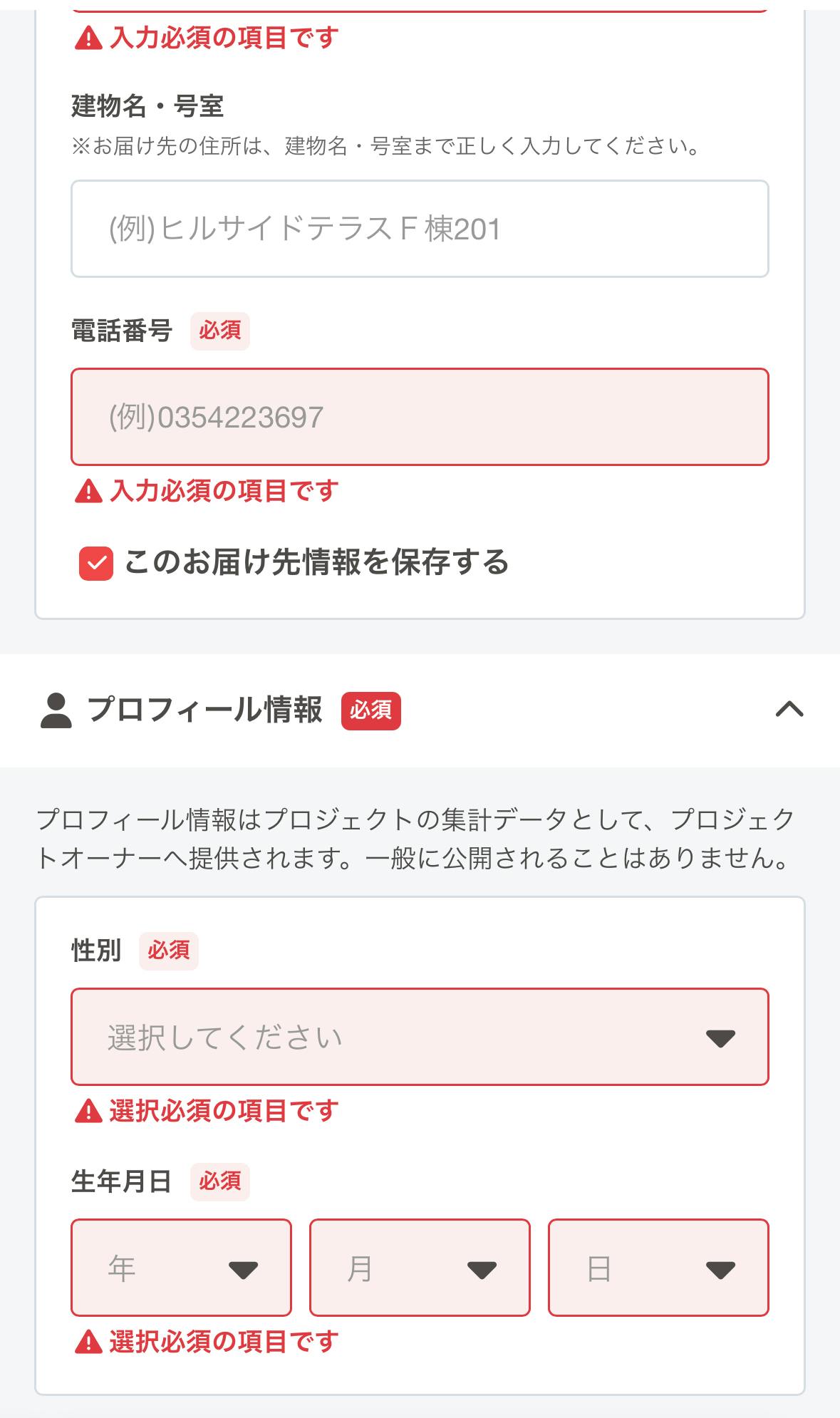Click the profile person icon
Viewport: 840px width, 1418px height.
(56, 710)
